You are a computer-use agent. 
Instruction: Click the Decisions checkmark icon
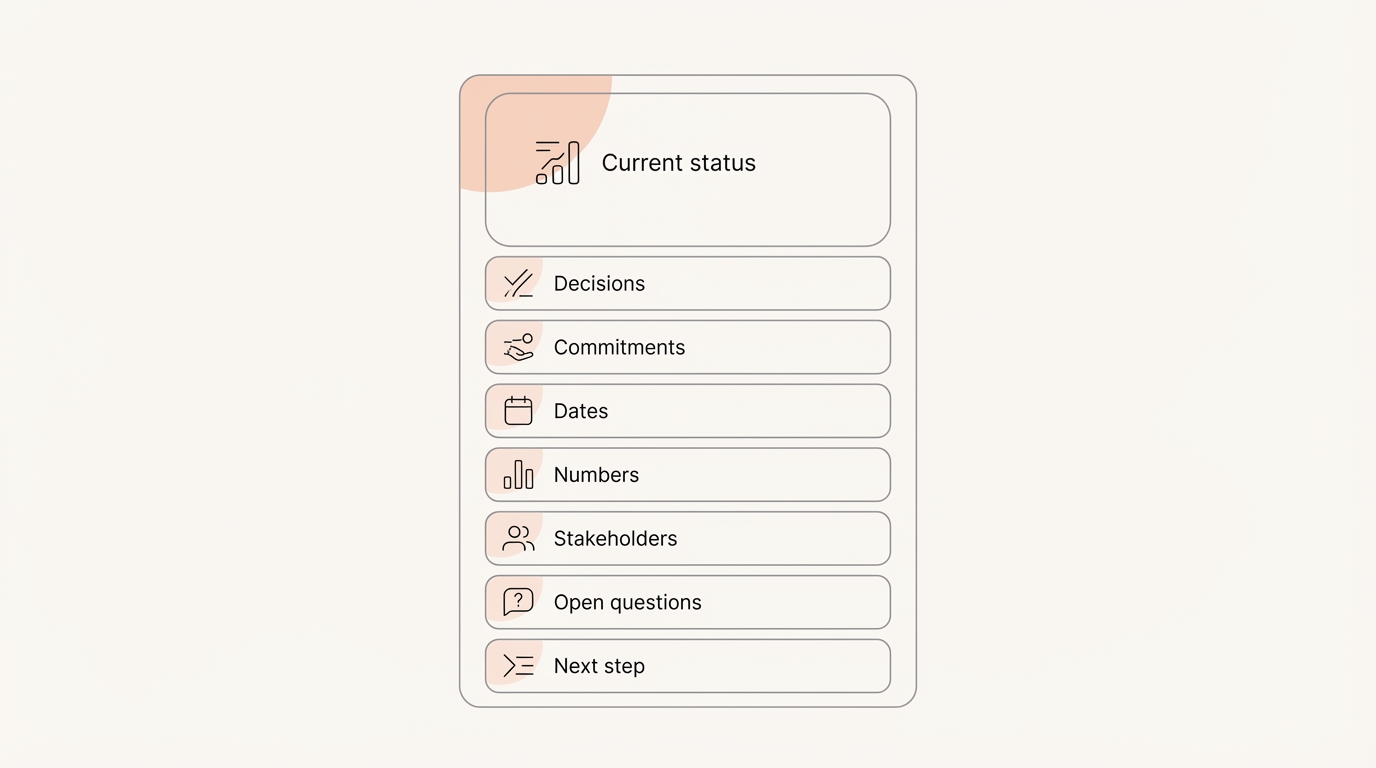pyautogui.click(x=518, y=284)
